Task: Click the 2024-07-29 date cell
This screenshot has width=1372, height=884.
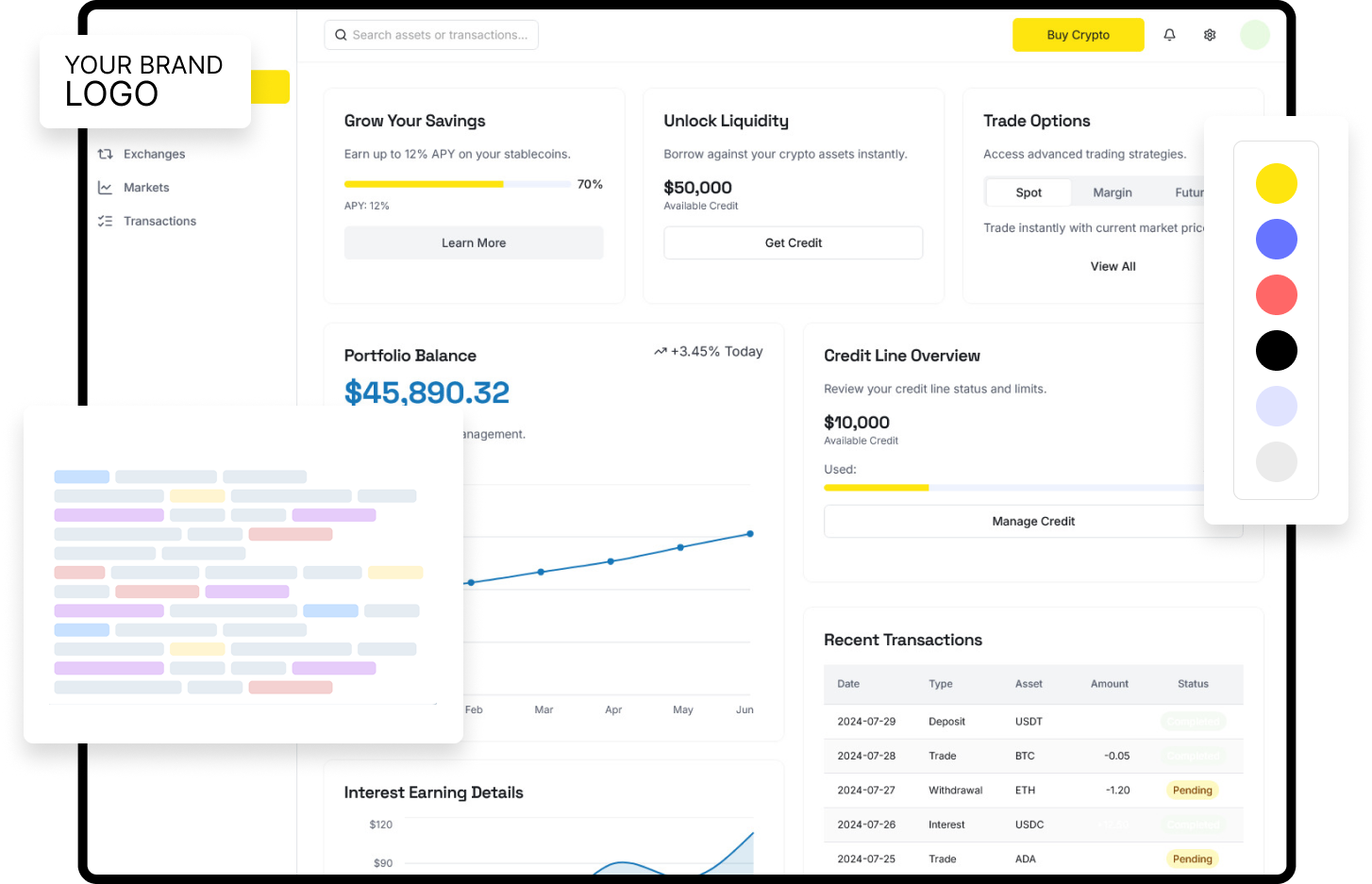Action: pyautogui.click(x=866, y=722)
